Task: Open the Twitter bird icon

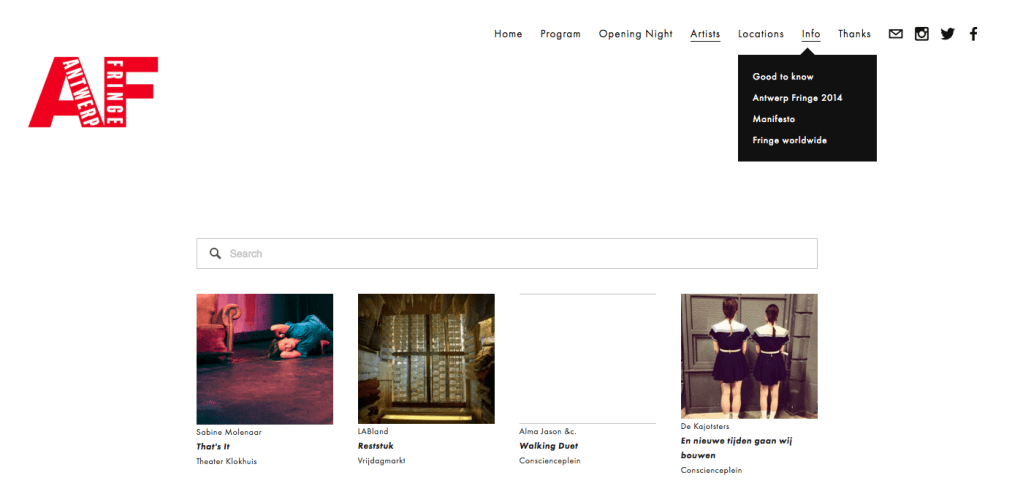Action: (947, 34)
